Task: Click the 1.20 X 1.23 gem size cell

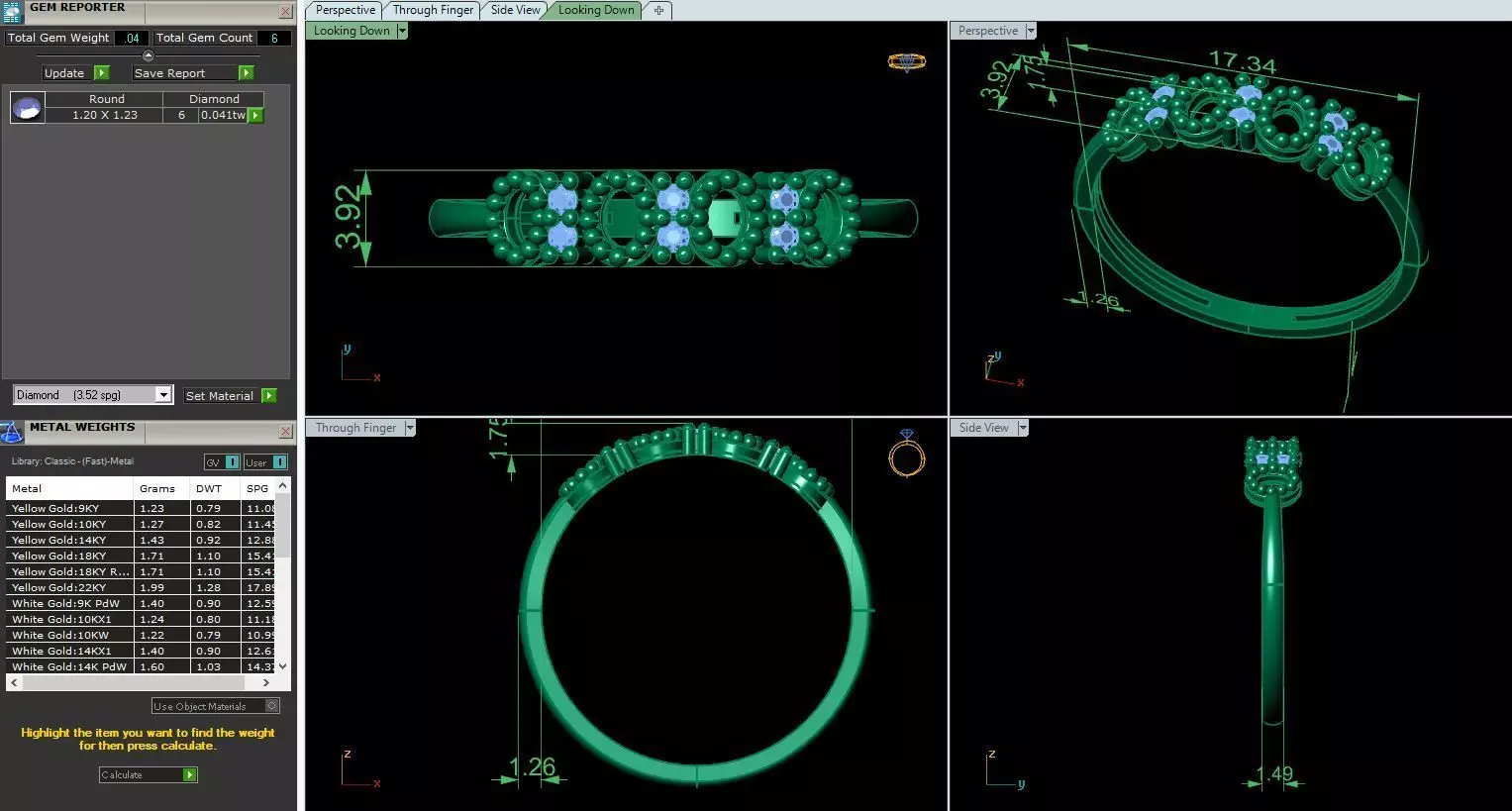Action: 104,115
